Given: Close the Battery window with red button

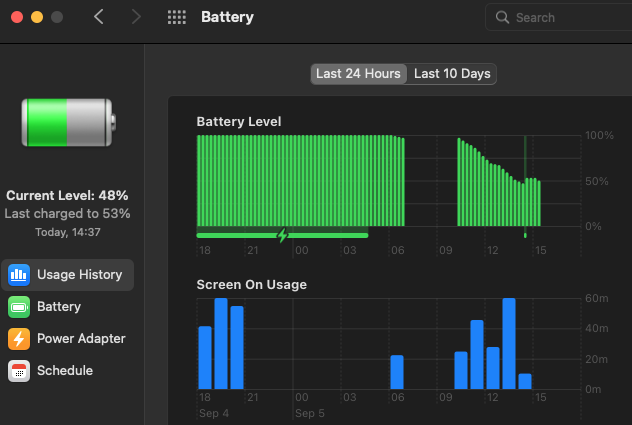Looking at the screenshot, I should coord(17,17).
